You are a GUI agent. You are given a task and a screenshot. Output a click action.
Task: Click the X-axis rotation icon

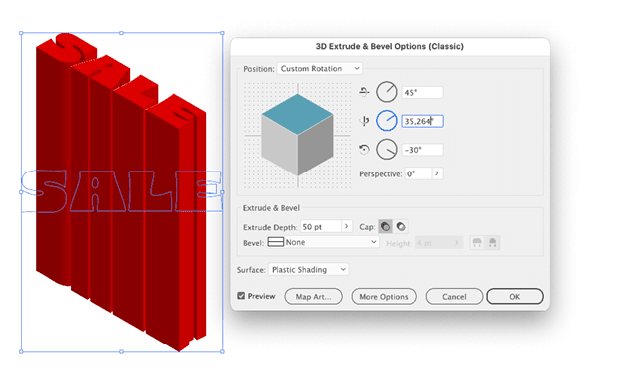pyautogui.click(x=364, y=92)
